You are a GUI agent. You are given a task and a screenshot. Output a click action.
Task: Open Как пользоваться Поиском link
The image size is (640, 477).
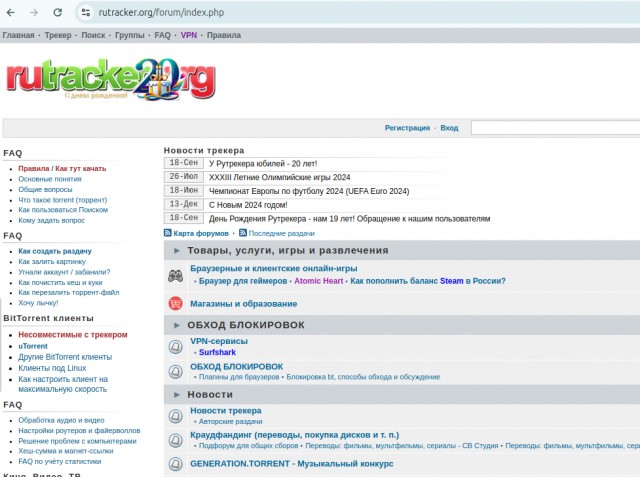pos(63,210)
